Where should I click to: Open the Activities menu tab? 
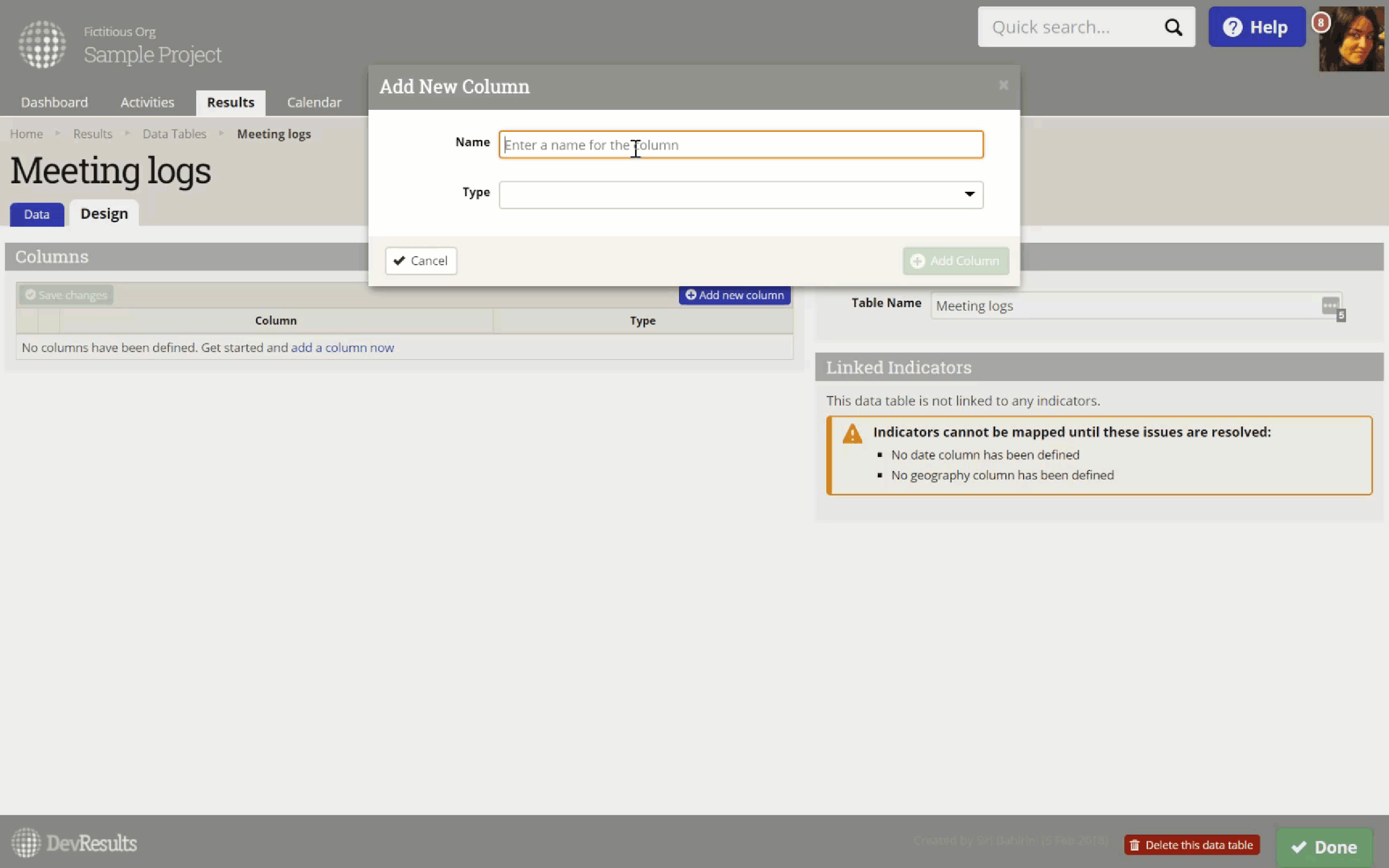[x=147, y=102]
